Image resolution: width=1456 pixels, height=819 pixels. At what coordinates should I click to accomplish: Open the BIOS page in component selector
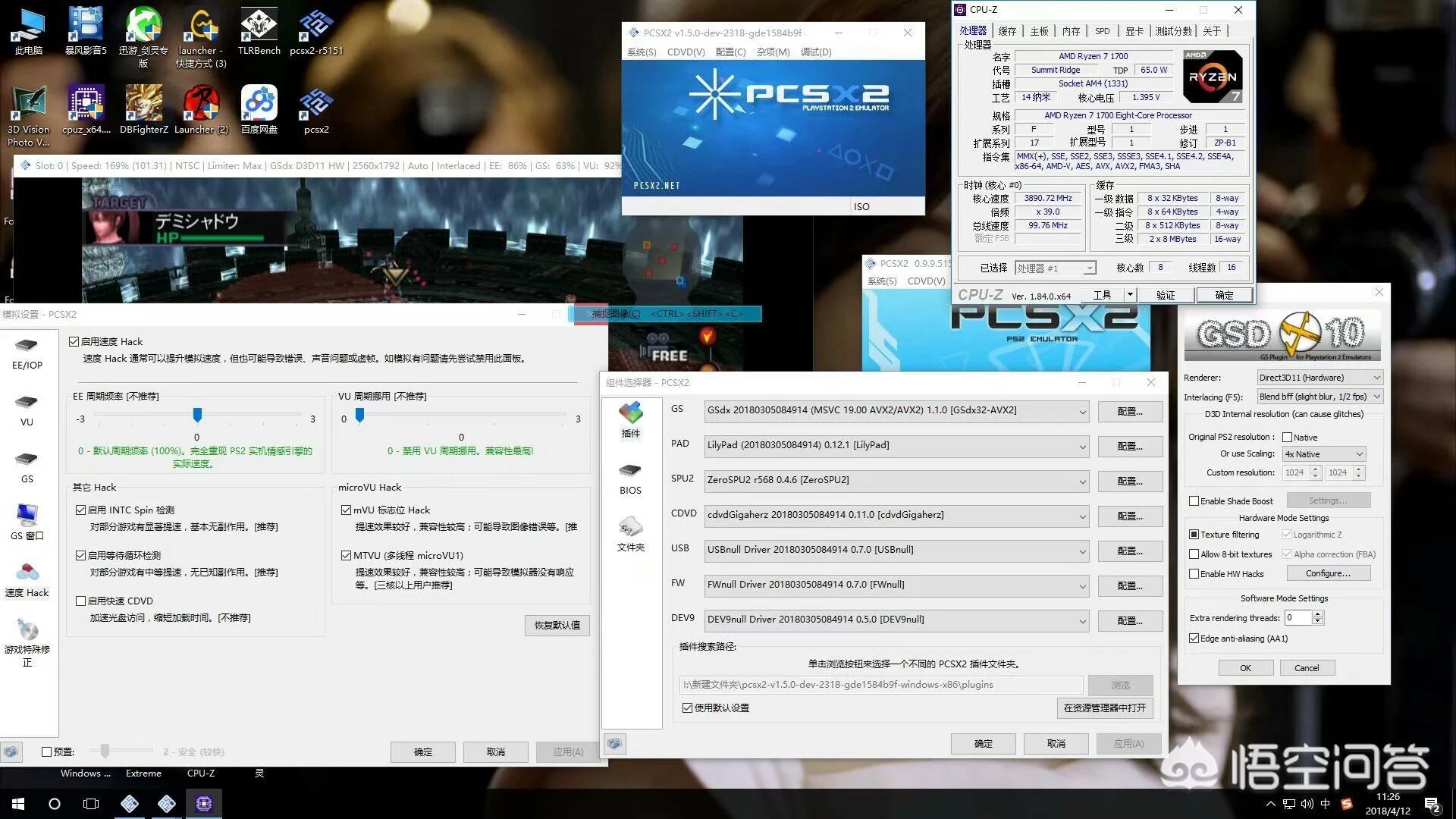(630, 471)
